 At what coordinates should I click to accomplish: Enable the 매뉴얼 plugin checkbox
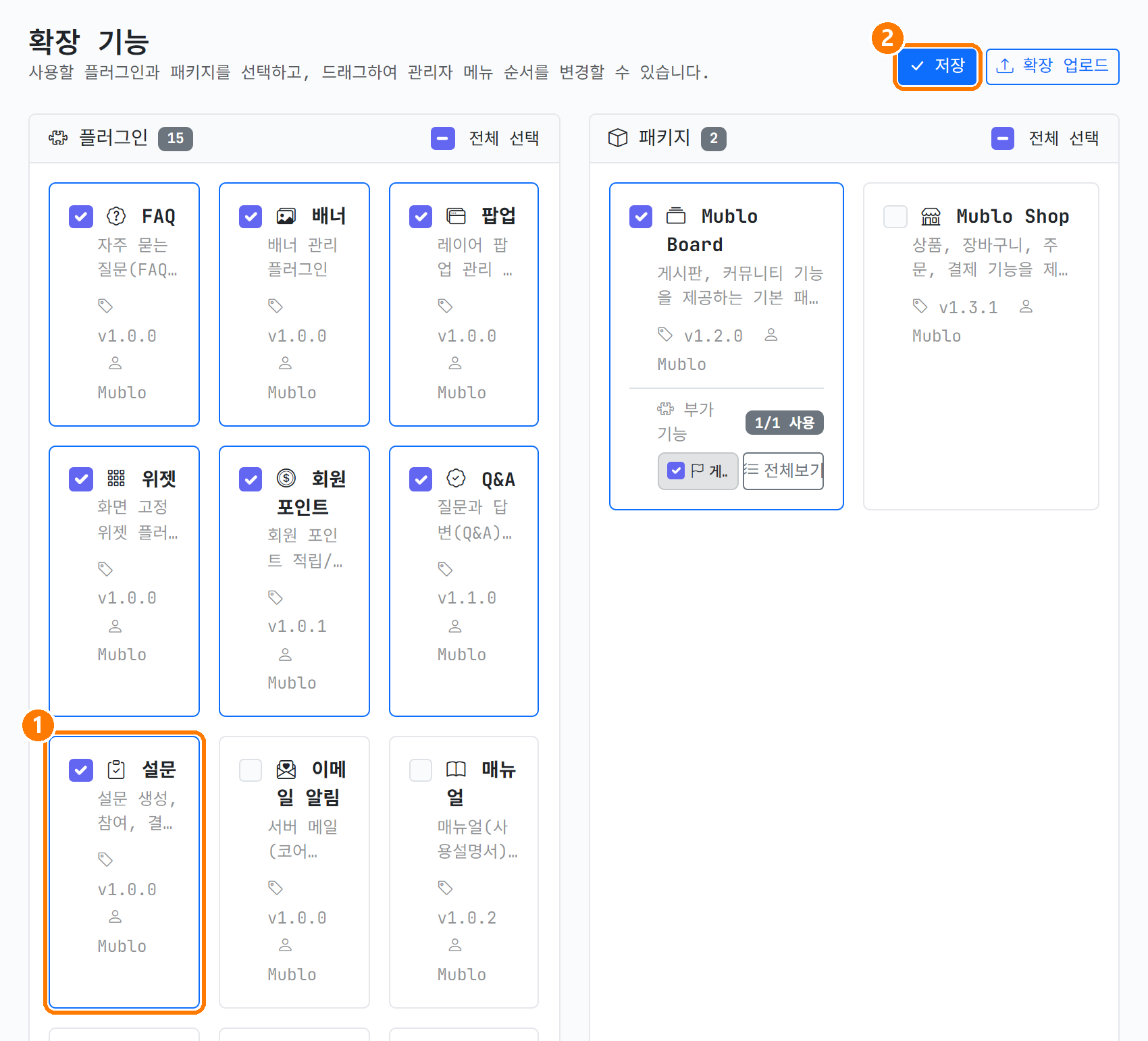pos(421,770)
